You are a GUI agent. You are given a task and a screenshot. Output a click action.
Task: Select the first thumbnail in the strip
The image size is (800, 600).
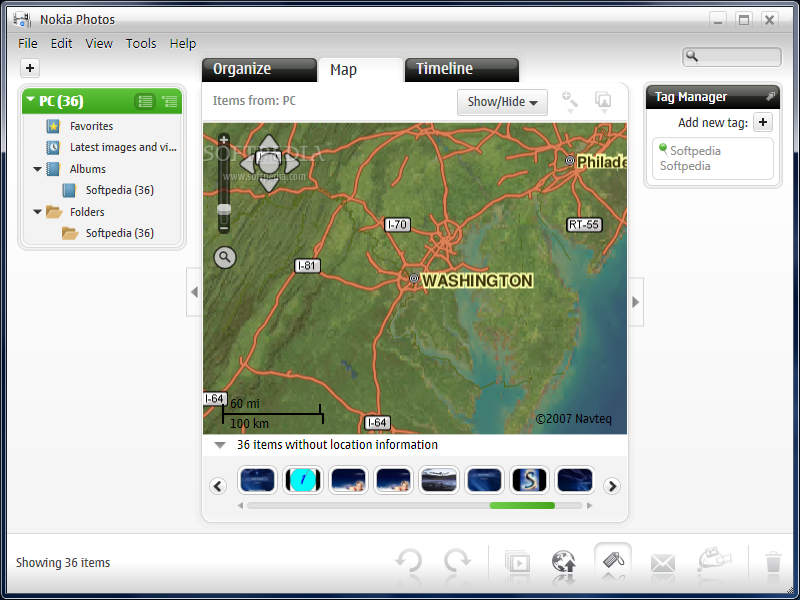[257, 480]
